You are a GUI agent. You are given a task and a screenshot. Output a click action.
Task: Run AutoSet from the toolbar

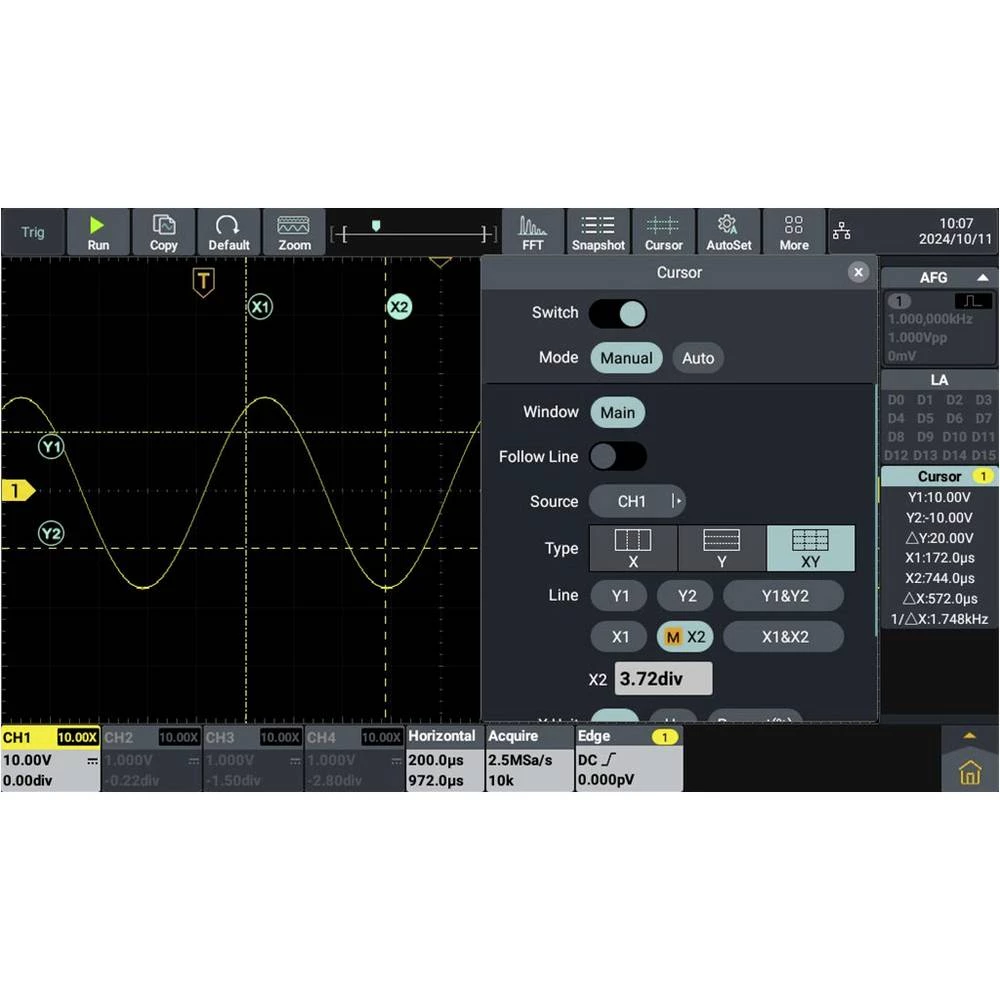(728, 232)
